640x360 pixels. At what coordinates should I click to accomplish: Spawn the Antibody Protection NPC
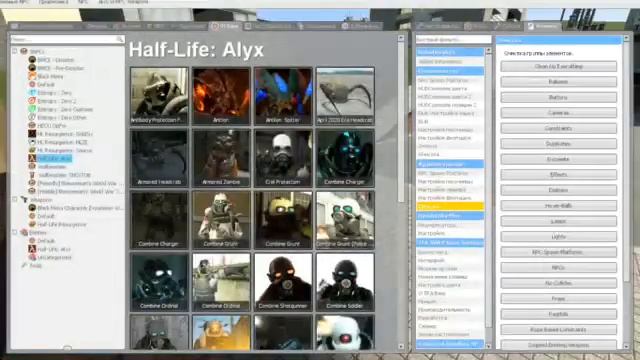pos(159,96)
